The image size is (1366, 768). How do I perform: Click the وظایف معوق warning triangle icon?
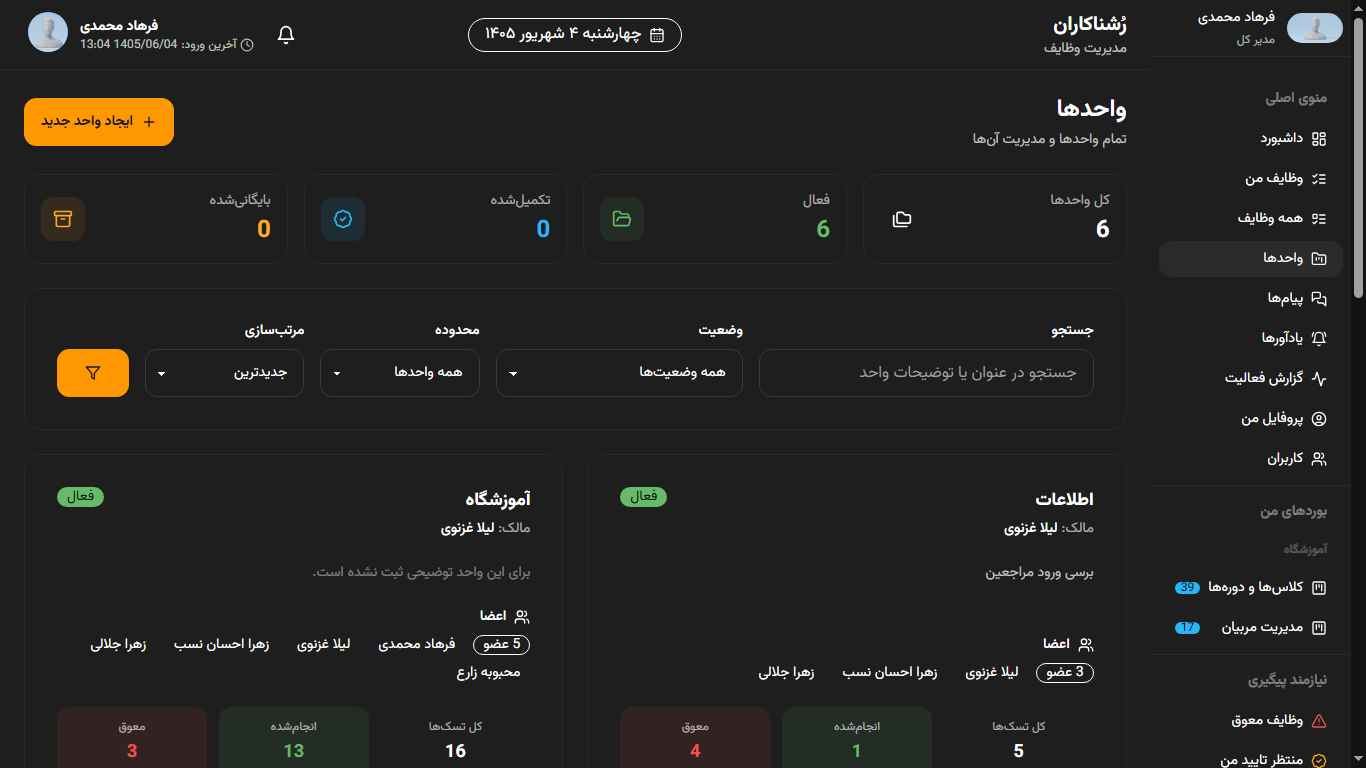click(1319, 720)
